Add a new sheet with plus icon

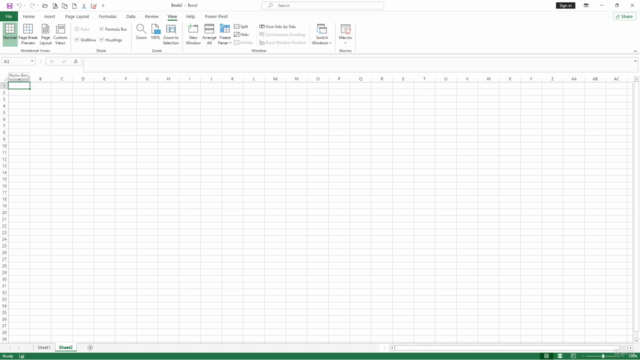[90, 347]
